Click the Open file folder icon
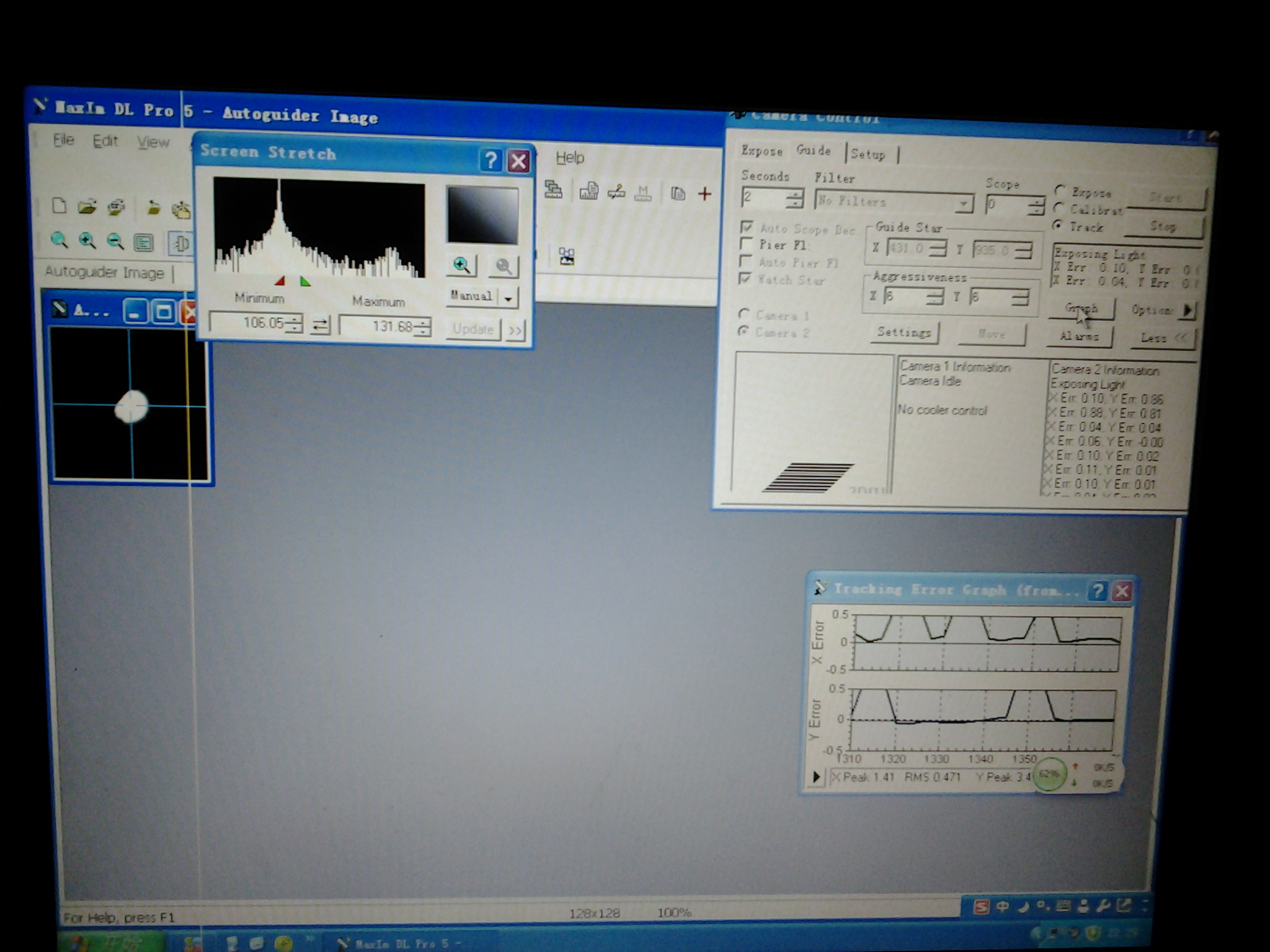The height and width of the screenshot is (952, 1270). click(87, 206)
